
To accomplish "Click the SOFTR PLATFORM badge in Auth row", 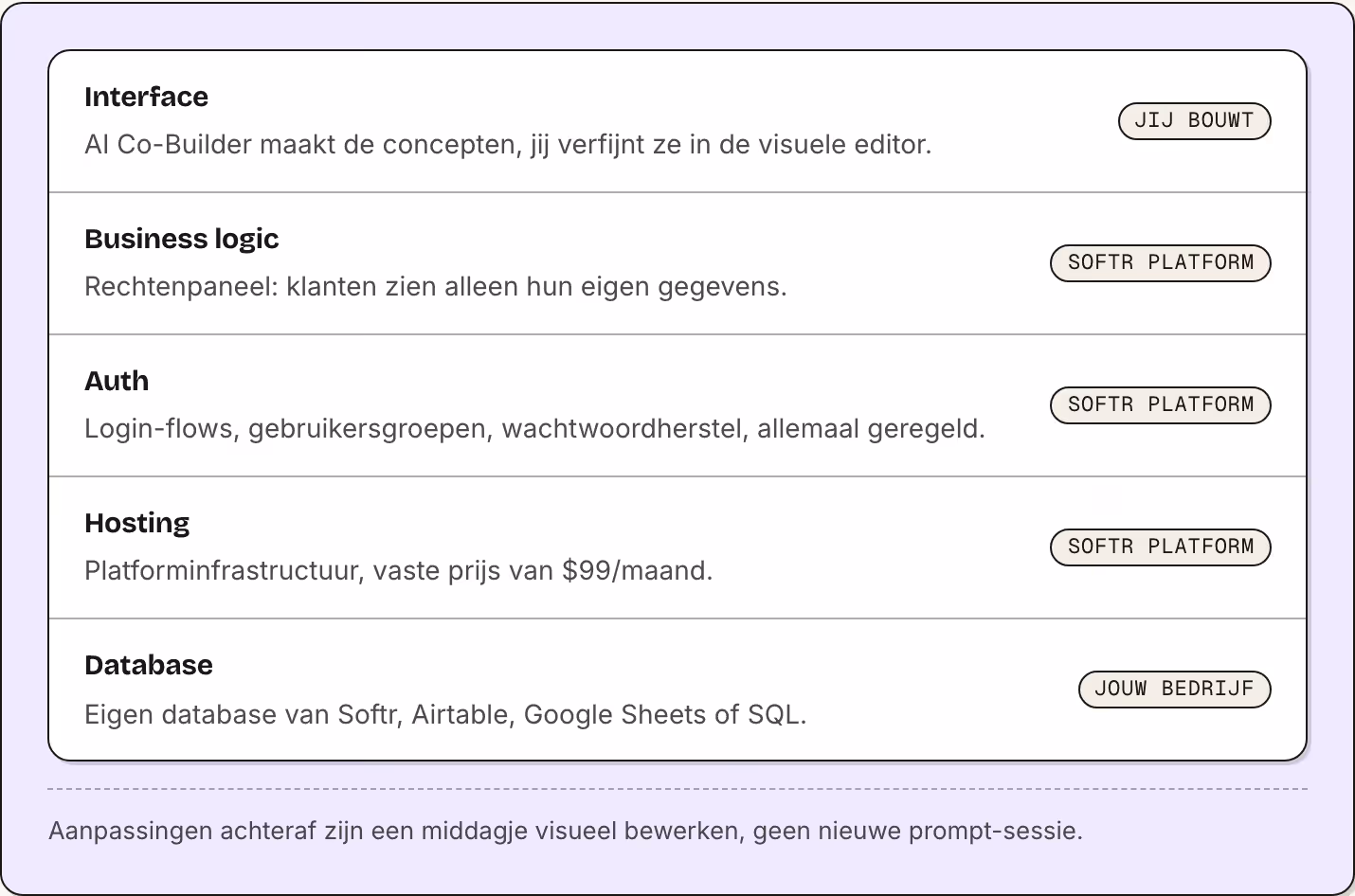I will click(1160, 405).
